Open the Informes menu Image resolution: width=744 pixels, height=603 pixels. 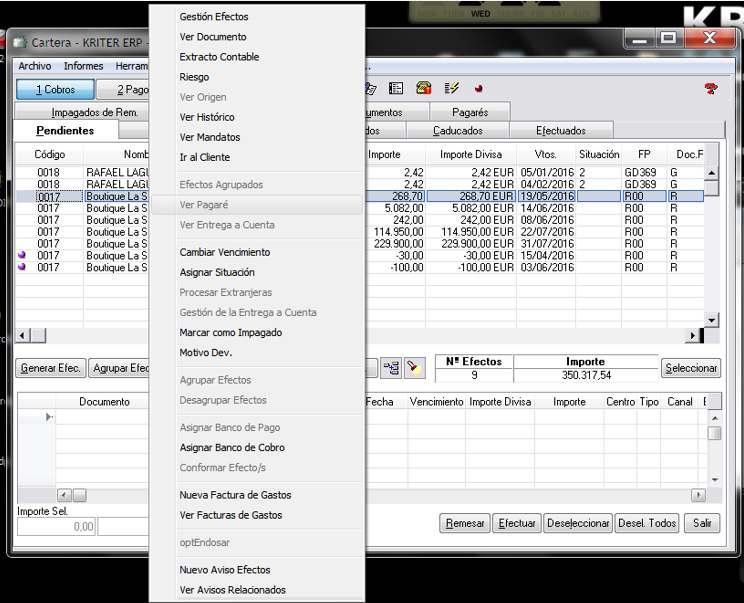point(84,66)
